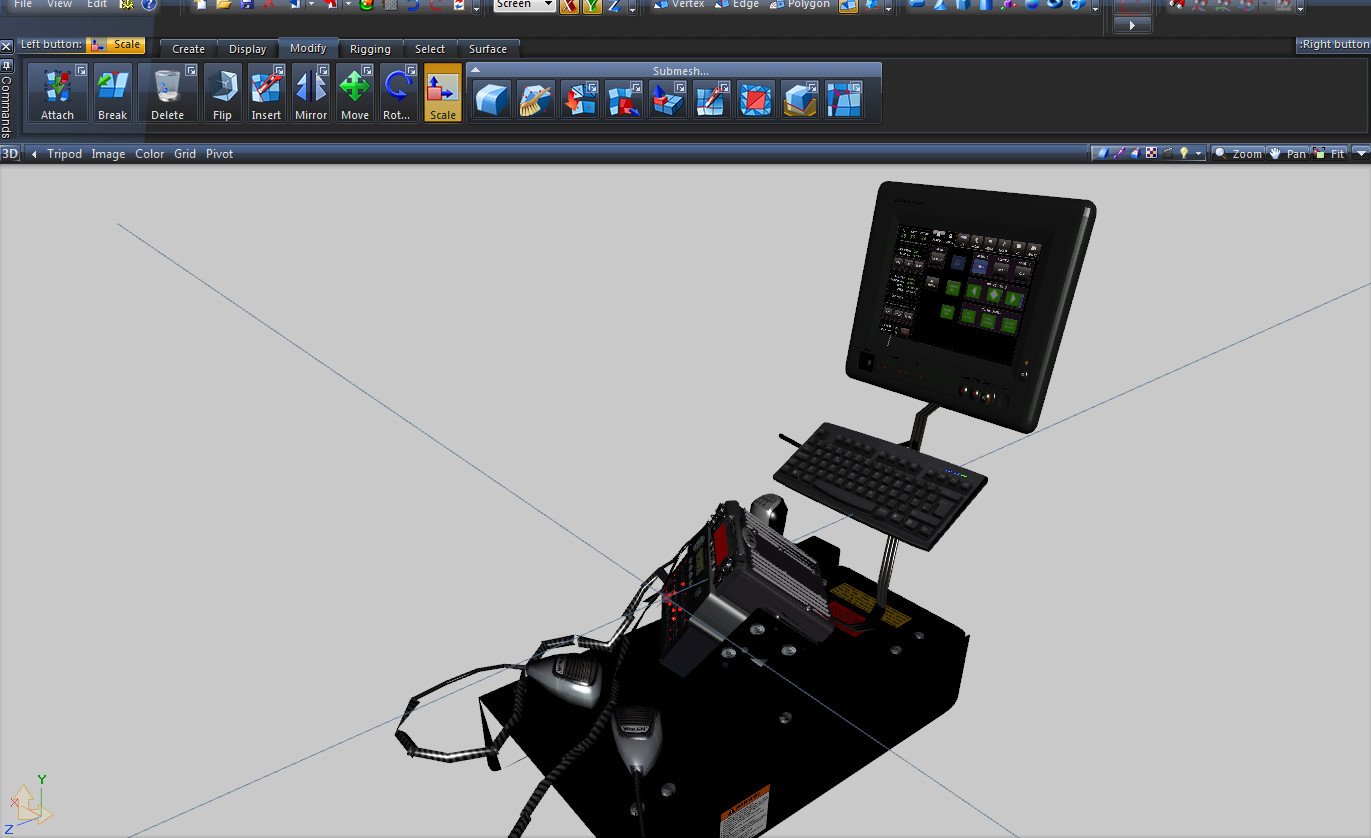The height and width of the screenshot is (838, 1371).
Task: Open the viewport Color menu
Action: click(x=150, y=154)
